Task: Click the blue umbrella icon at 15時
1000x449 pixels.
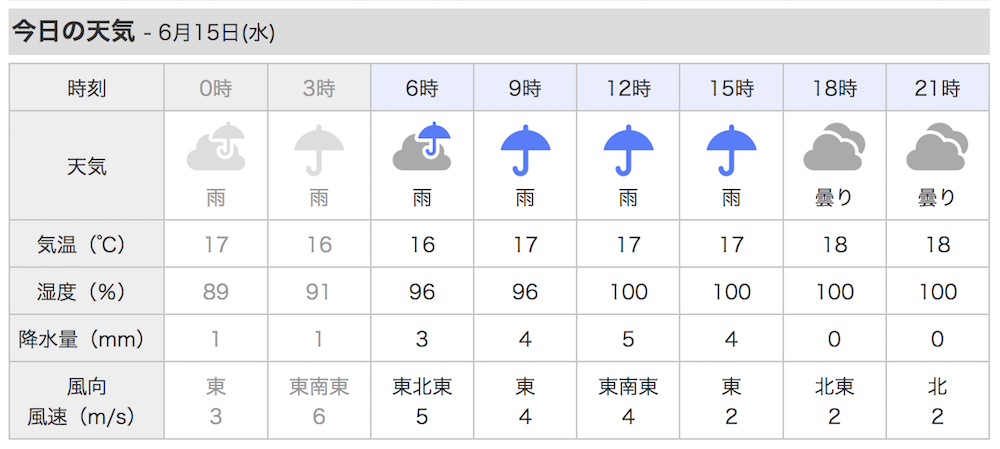Action: [731, 150]
